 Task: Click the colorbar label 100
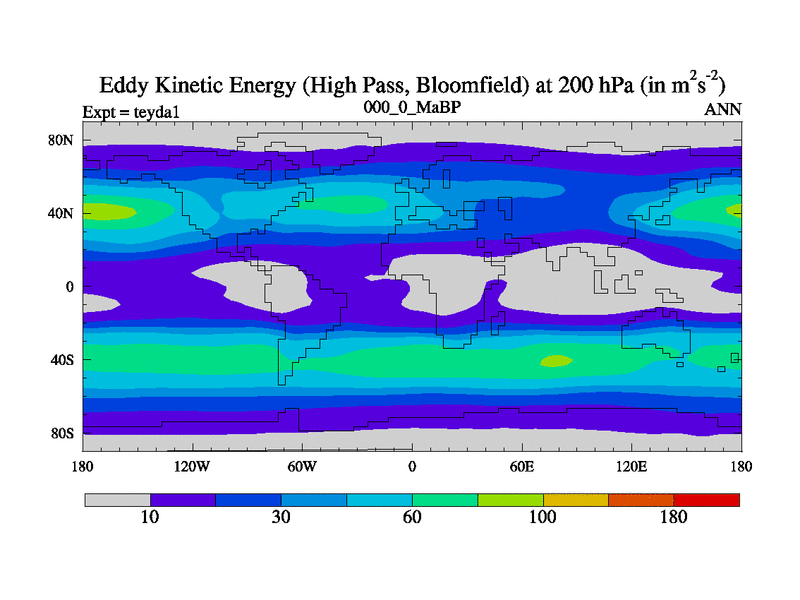coord(543,518)
